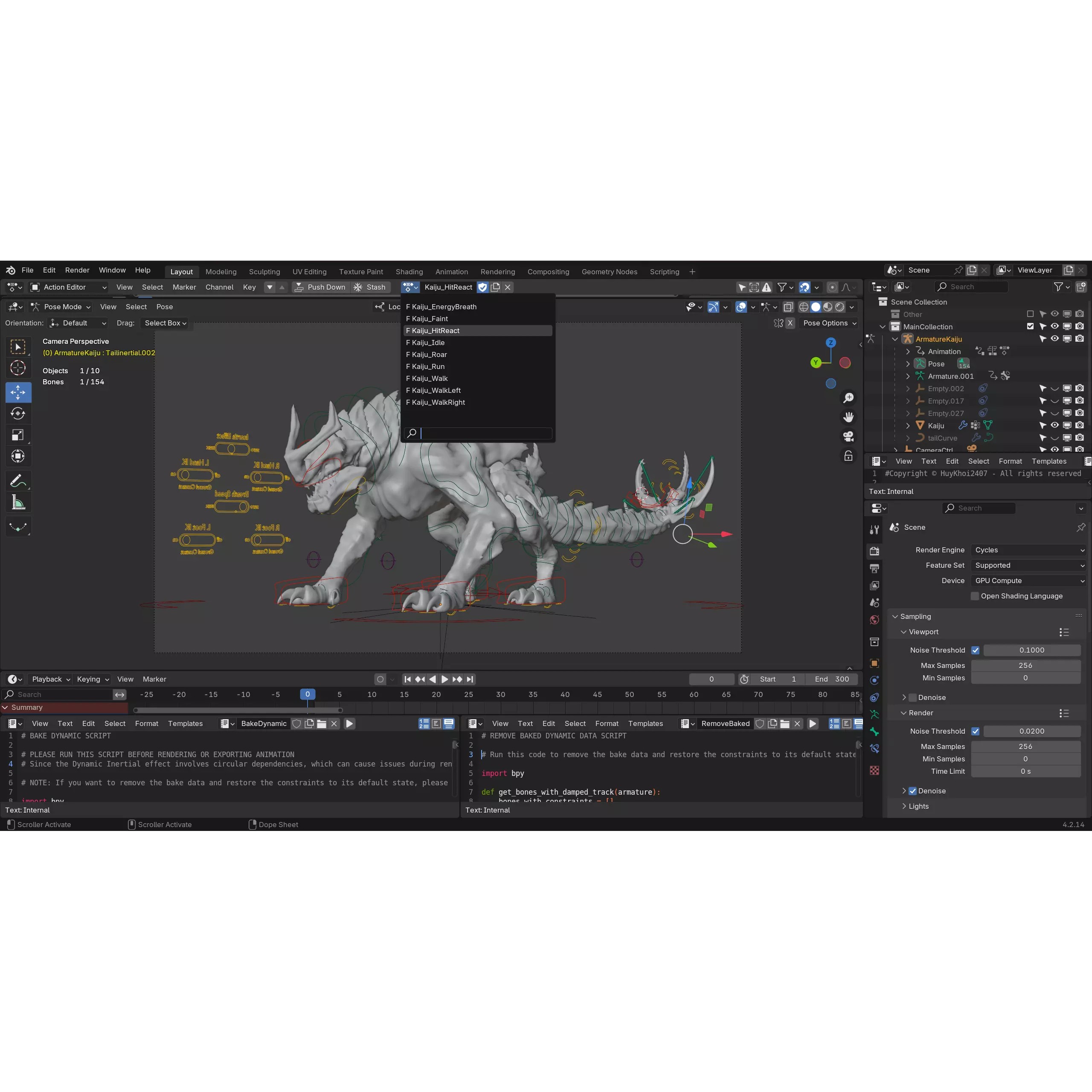Toggle viewport Noise Threshold checkbox
1092x1092 pixels.
(975, 650)
